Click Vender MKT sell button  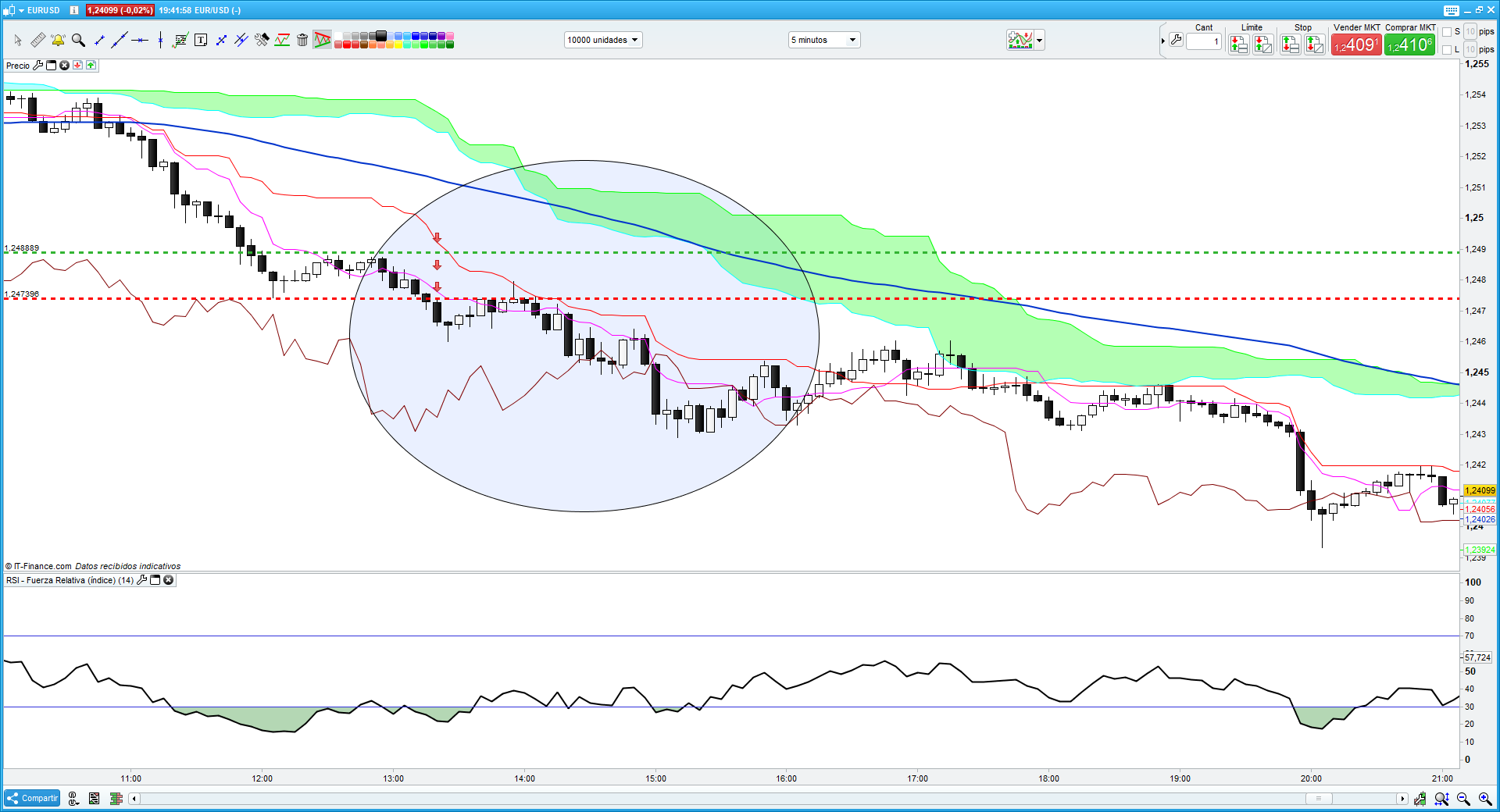pyautogui.click(x=1356, y=45)
